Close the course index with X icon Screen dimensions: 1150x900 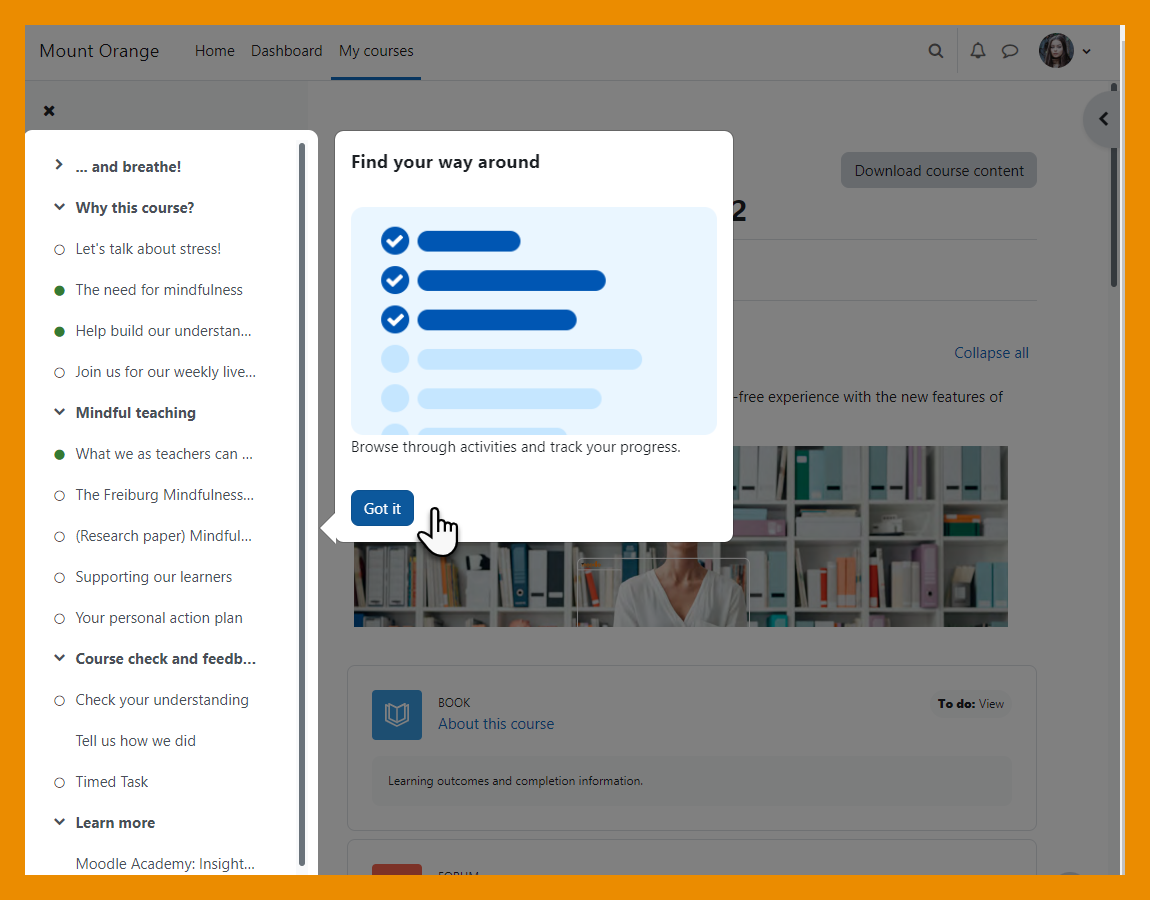49,111
